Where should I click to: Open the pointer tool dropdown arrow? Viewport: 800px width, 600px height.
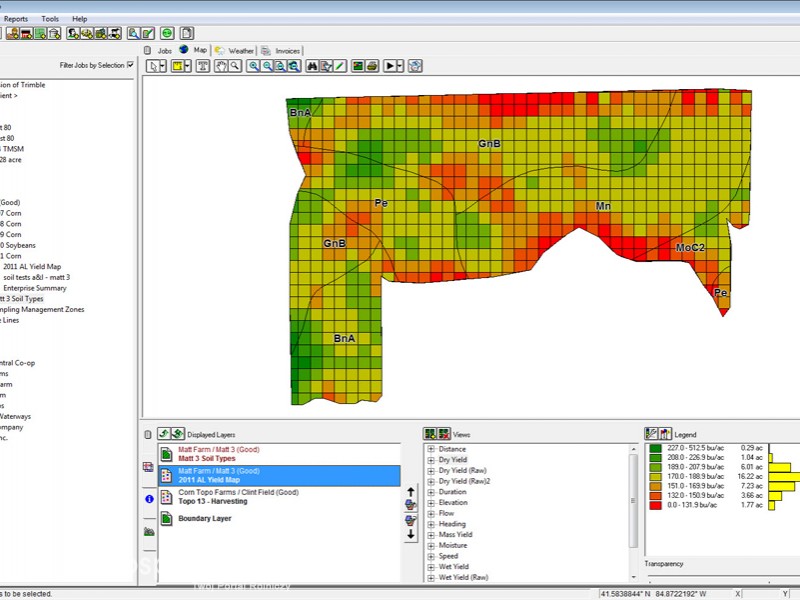click(163, 66)
